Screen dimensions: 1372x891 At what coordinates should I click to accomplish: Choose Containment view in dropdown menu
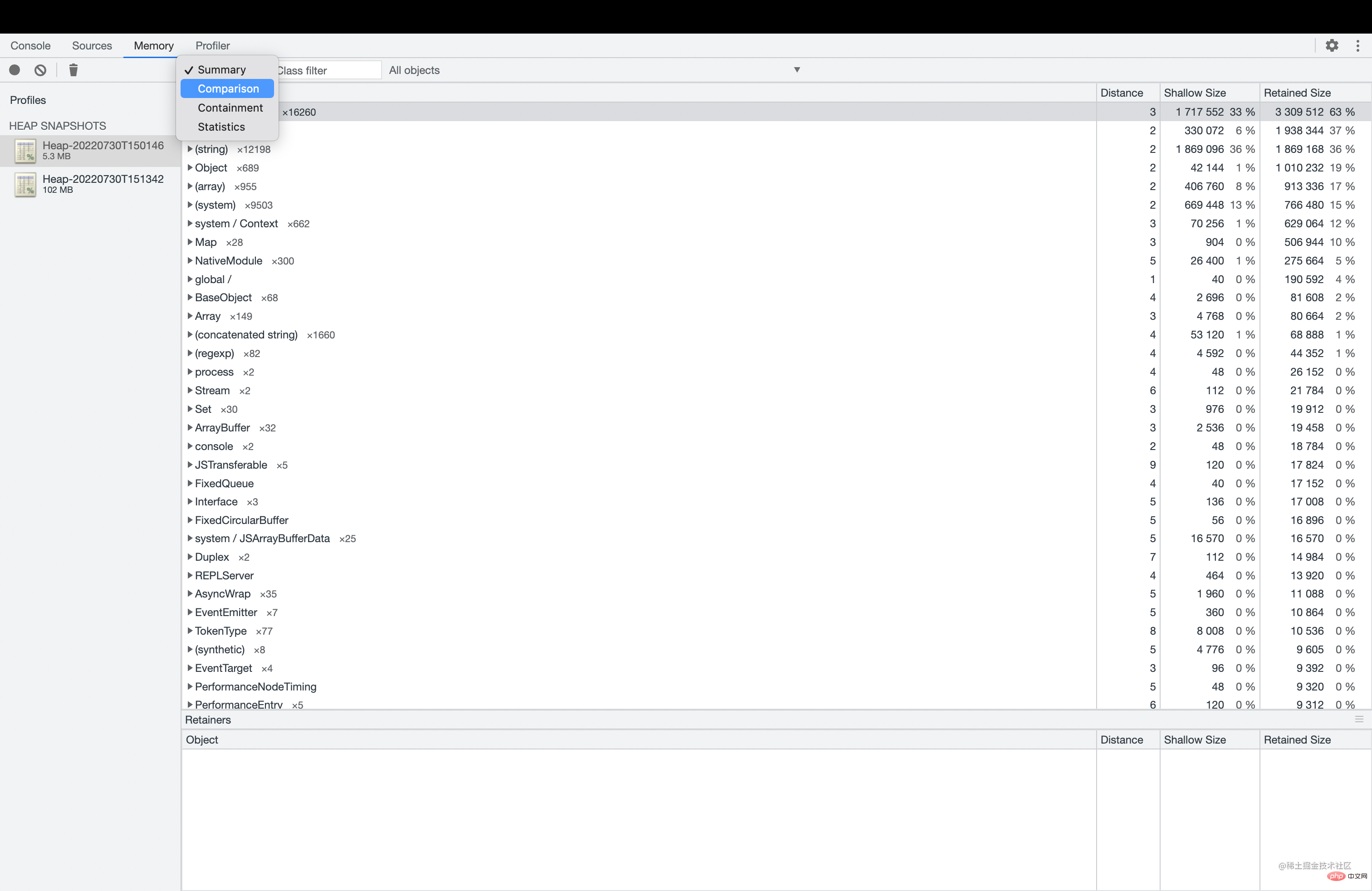(x=227, y=108)
